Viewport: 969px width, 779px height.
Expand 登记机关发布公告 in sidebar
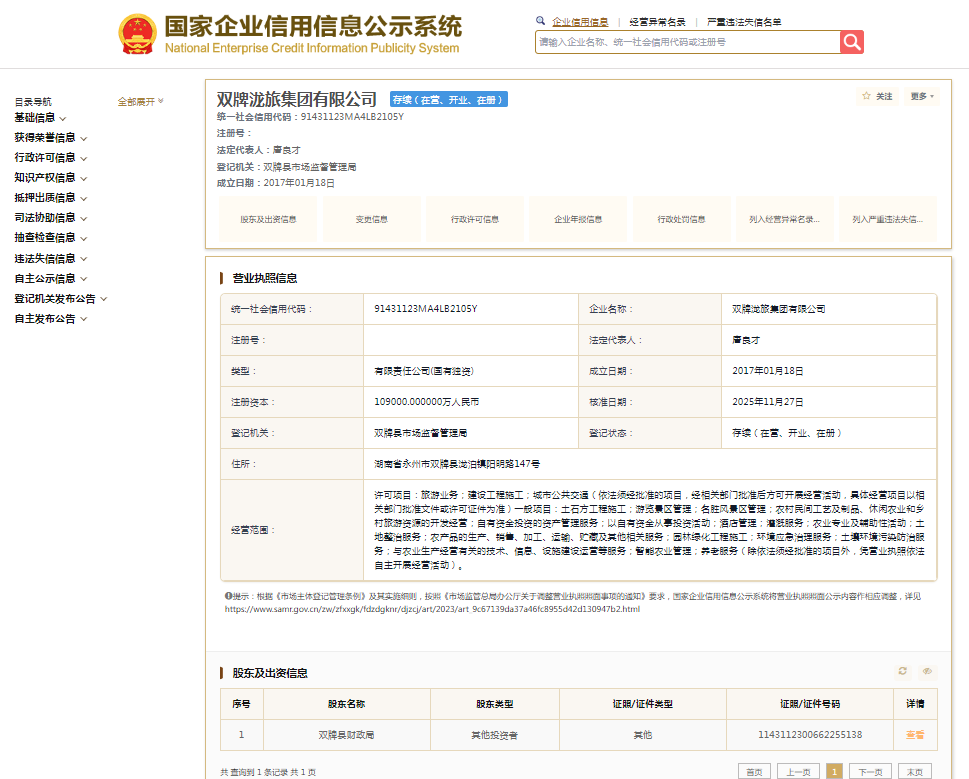61,299
